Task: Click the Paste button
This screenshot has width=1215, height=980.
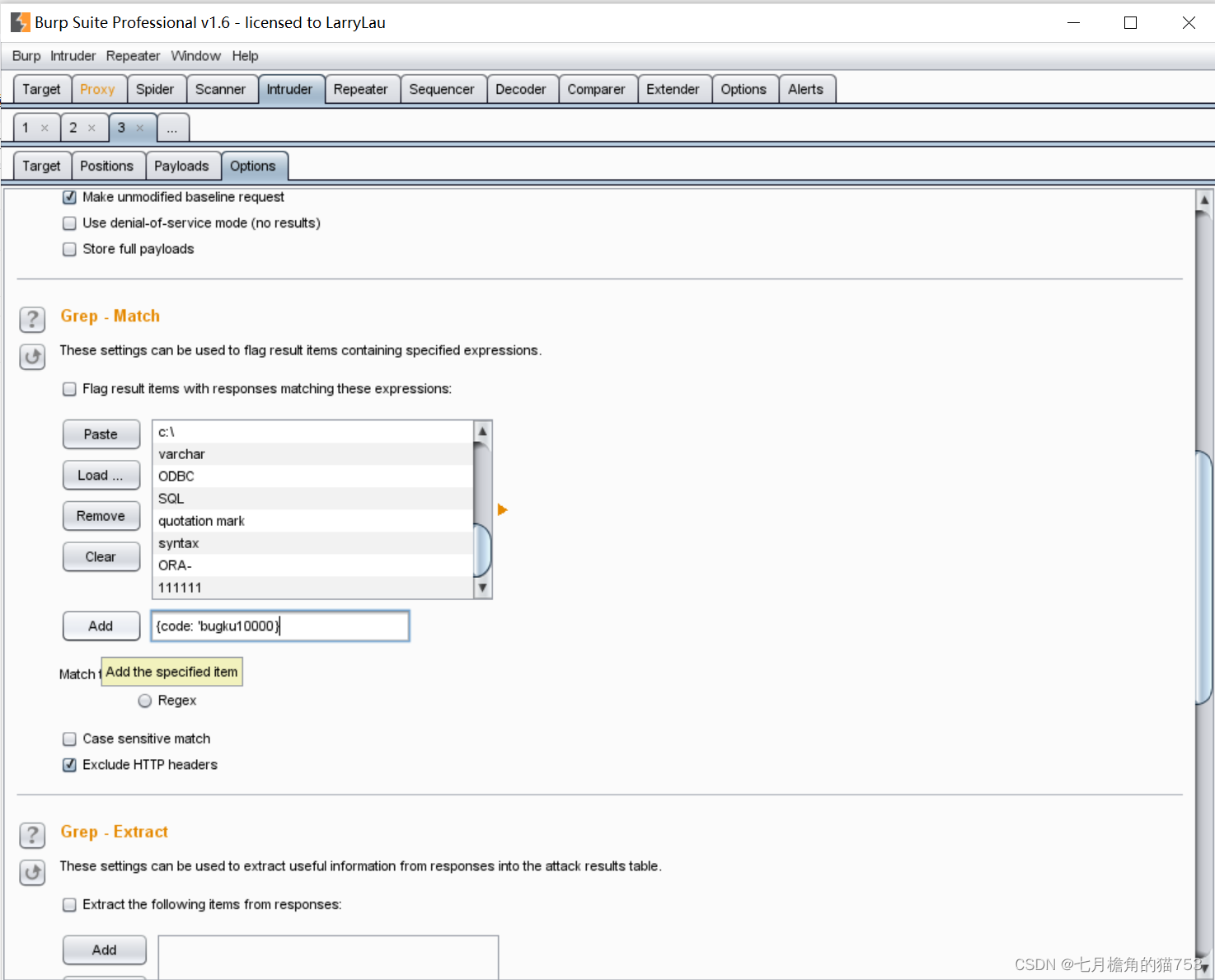Action: [101, 434]
